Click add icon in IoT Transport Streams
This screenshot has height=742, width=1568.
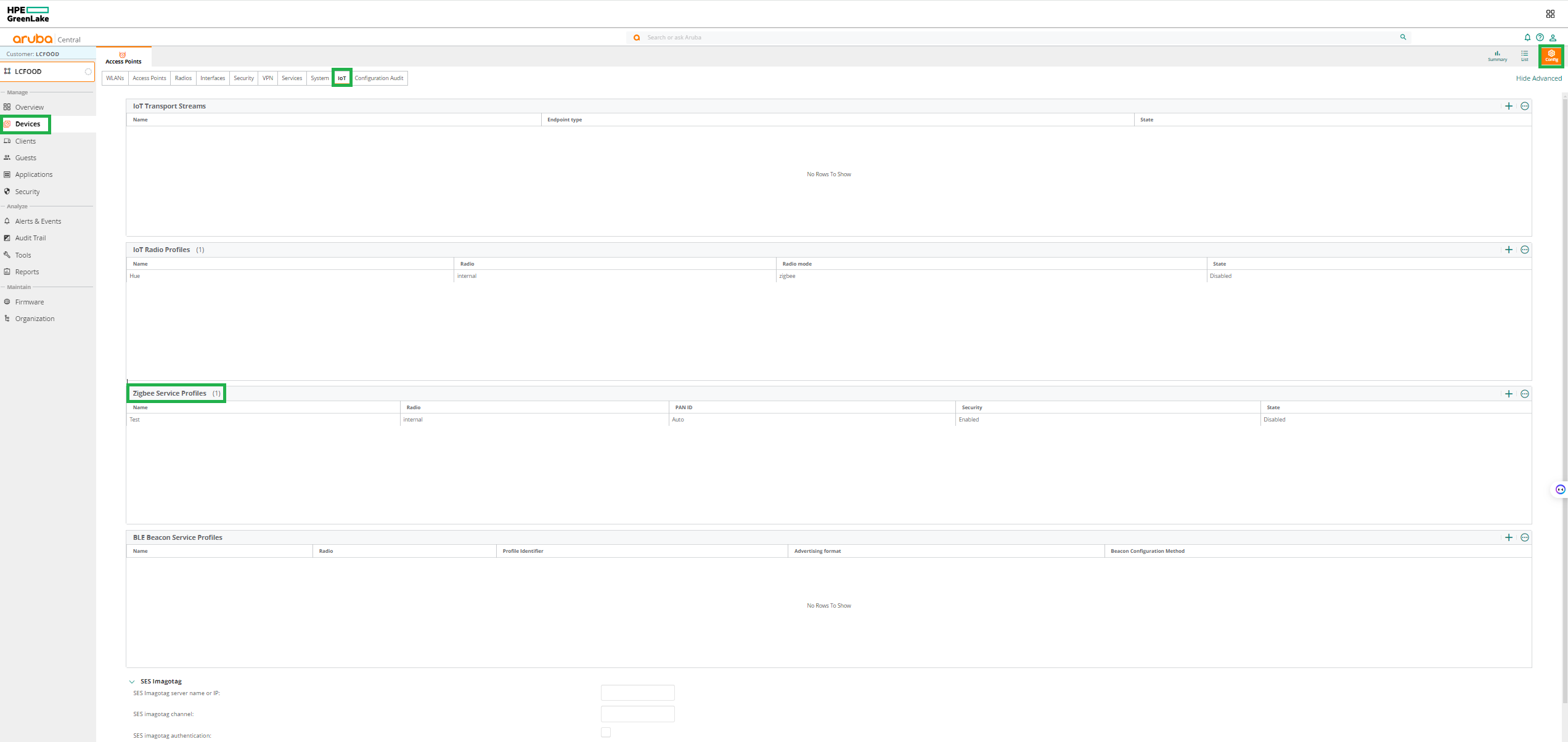pos(1509,106)
